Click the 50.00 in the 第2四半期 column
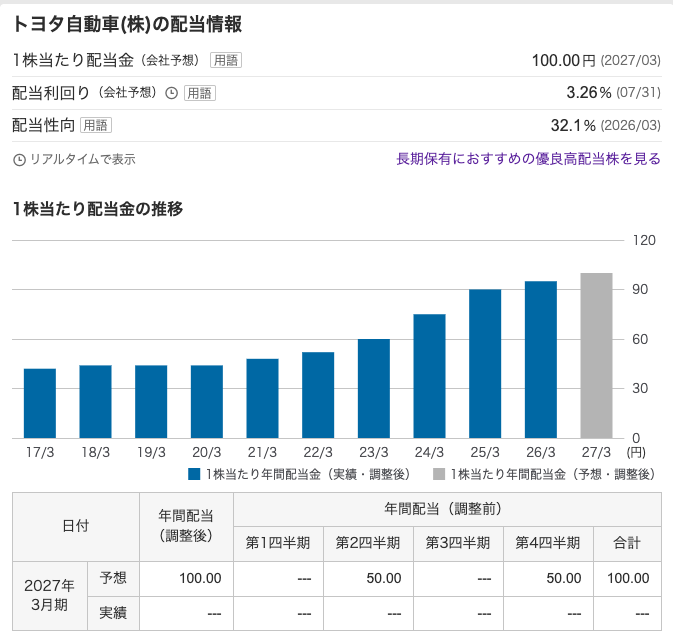Screen dimensions: 673x637 (x=384, y=579)
